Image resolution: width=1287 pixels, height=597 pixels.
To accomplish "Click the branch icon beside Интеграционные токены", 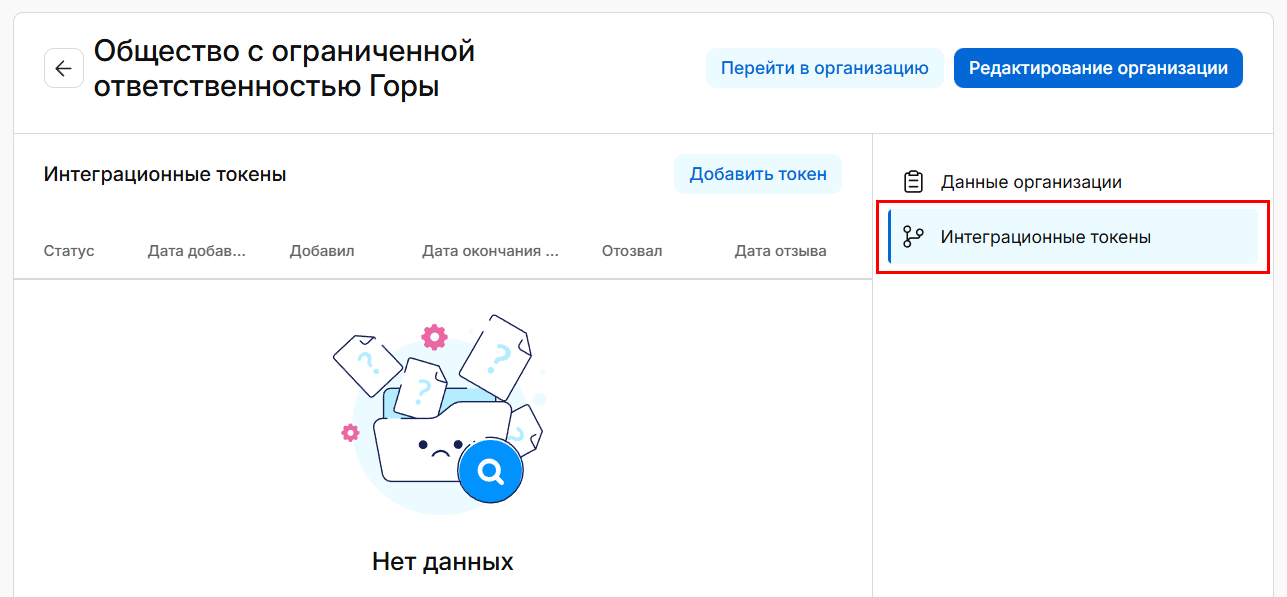I will 913,237.
